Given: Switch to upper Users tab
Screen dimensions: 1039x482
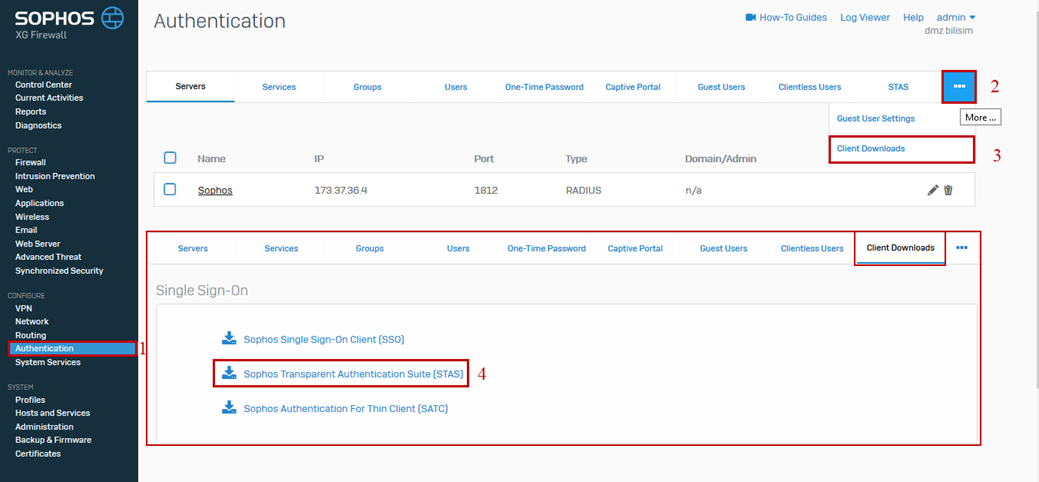Looking at the screenshot, I should pyautogui.click(x=456, y=87).
